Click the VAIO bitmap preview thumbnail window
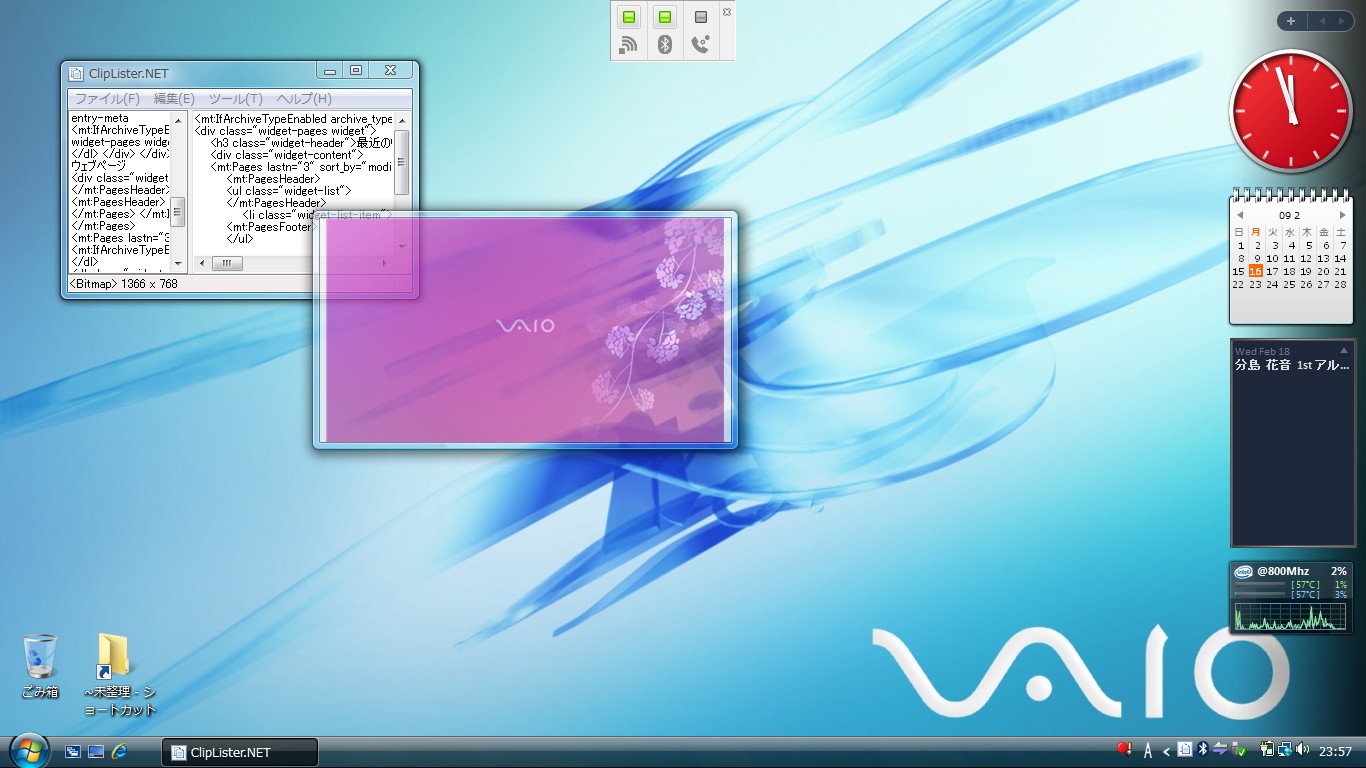Image resolution: width=1366 pixels, height=768 pixels. tap(525, 329)
